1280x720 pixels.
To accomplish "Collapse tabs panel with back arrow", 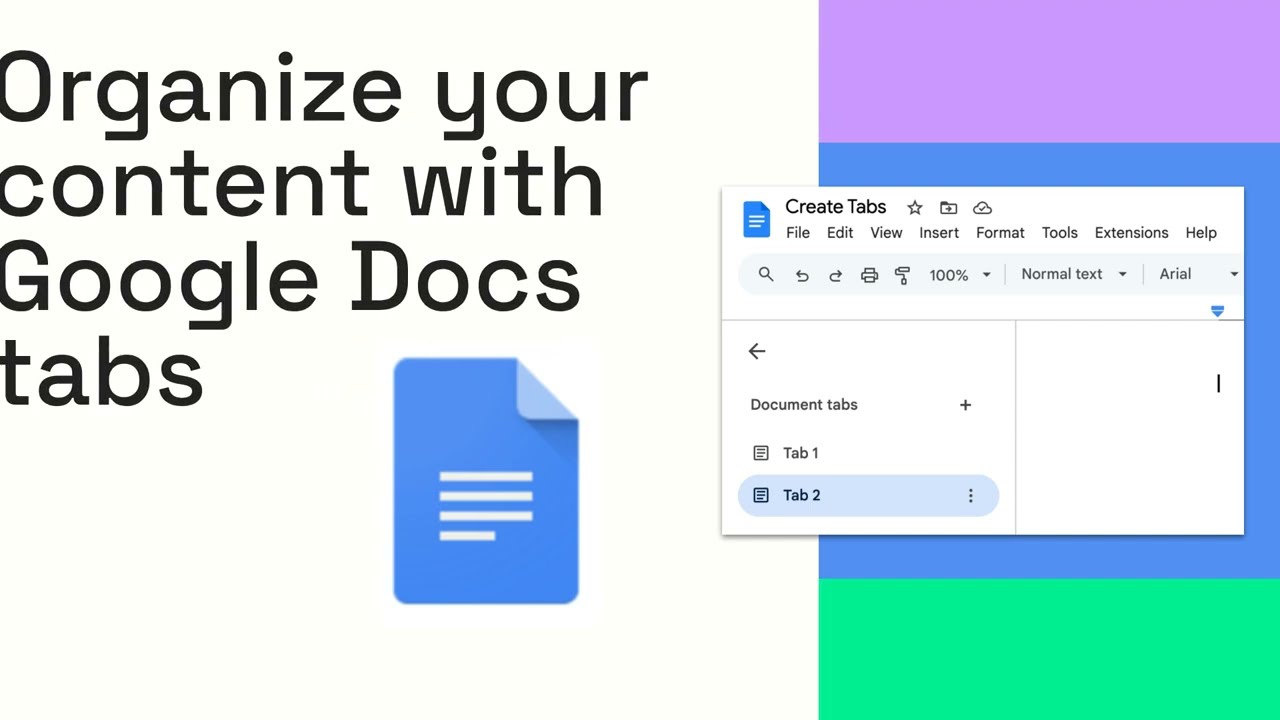I will coord(757,351).
